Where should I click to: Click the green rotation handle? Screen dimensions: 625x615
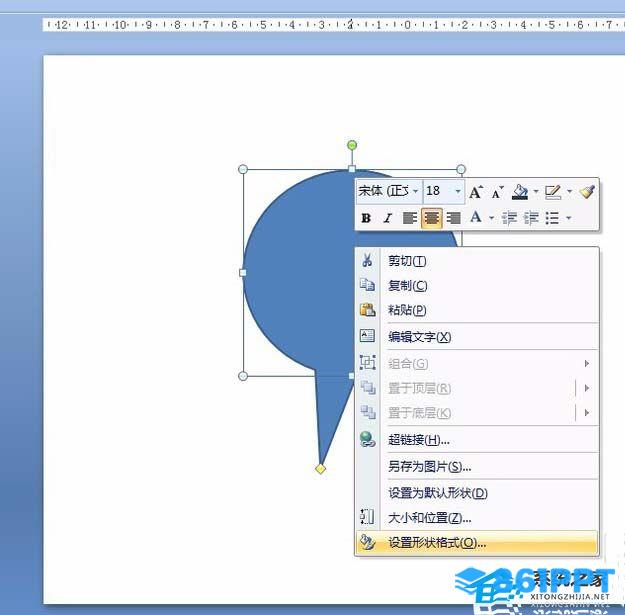(352, 145)
